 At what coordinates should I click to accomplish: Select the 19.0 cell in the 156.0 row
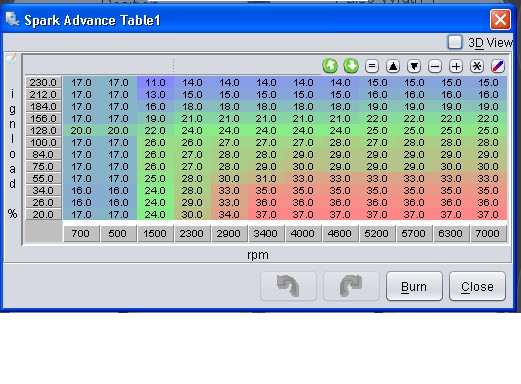pos(155,118)
